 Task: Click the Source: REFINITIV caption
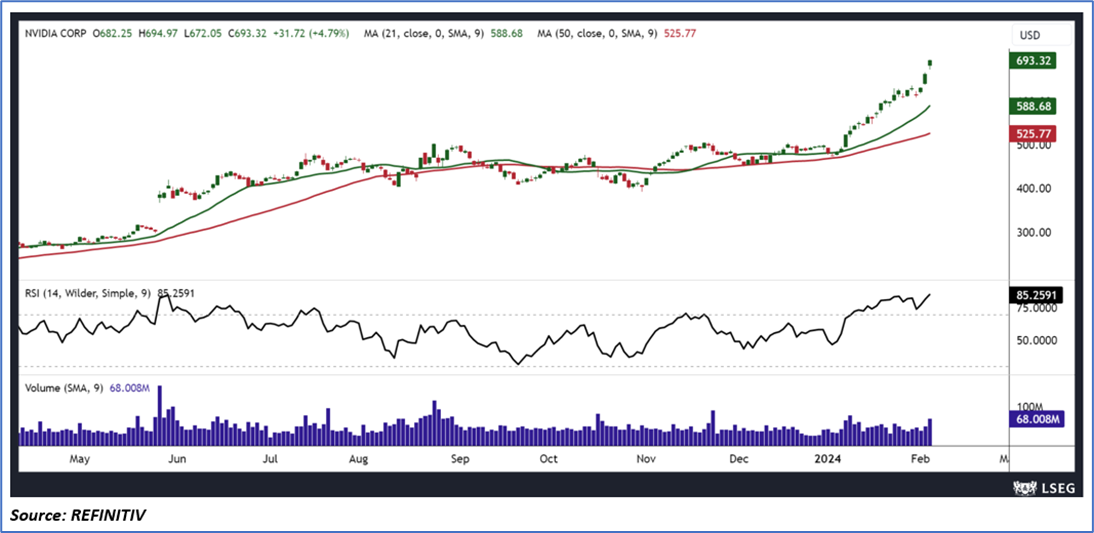click(77, 516)
